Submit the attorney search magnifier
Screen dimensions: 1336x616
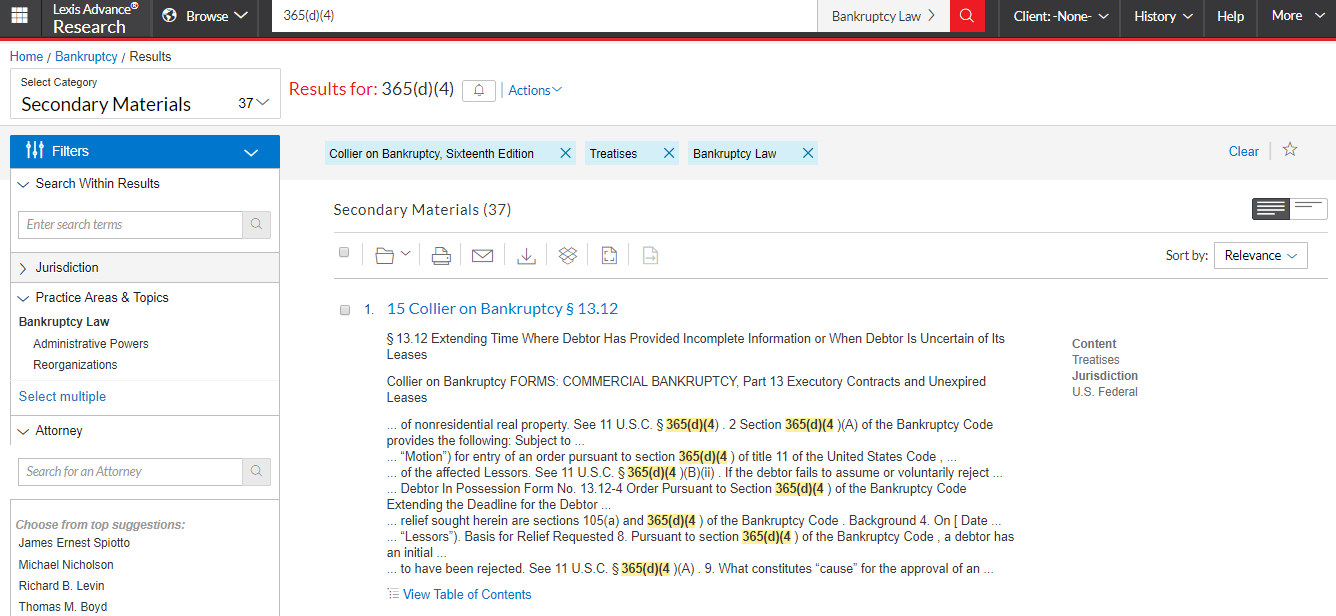[x=257, y=471]
